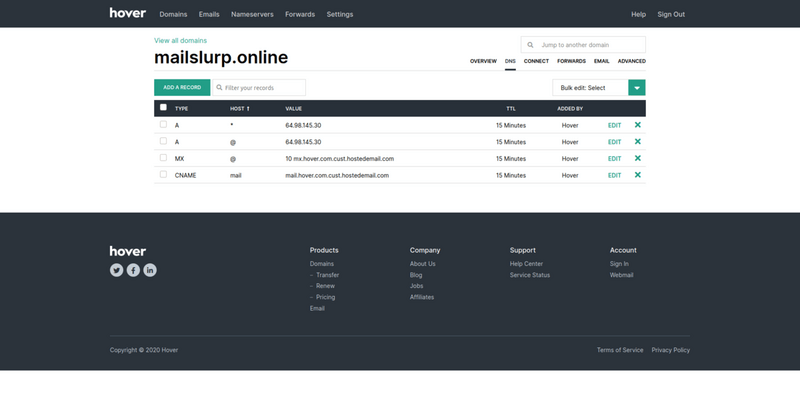This screenshot has height=408, width=800.
Task: Click the Bulk edit: Select box
Action: pos(590,88)
